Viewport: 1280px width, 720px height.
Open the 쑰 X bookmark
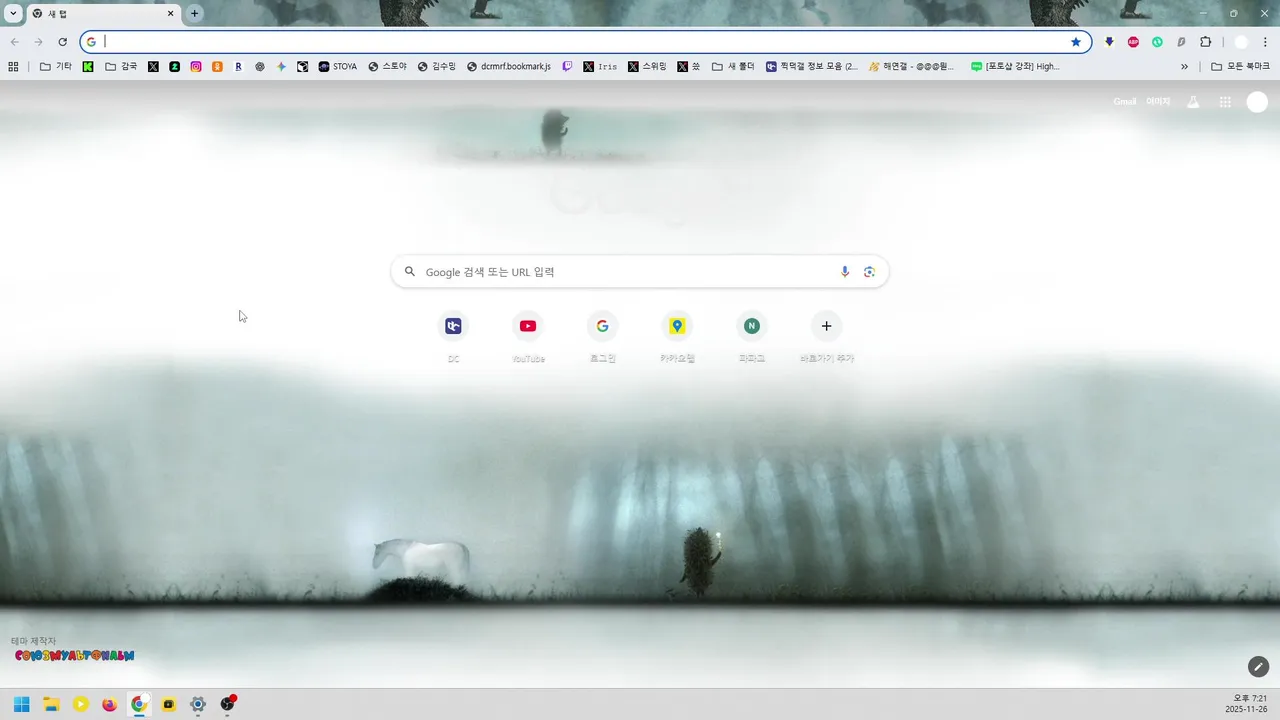tap(689, 67)
